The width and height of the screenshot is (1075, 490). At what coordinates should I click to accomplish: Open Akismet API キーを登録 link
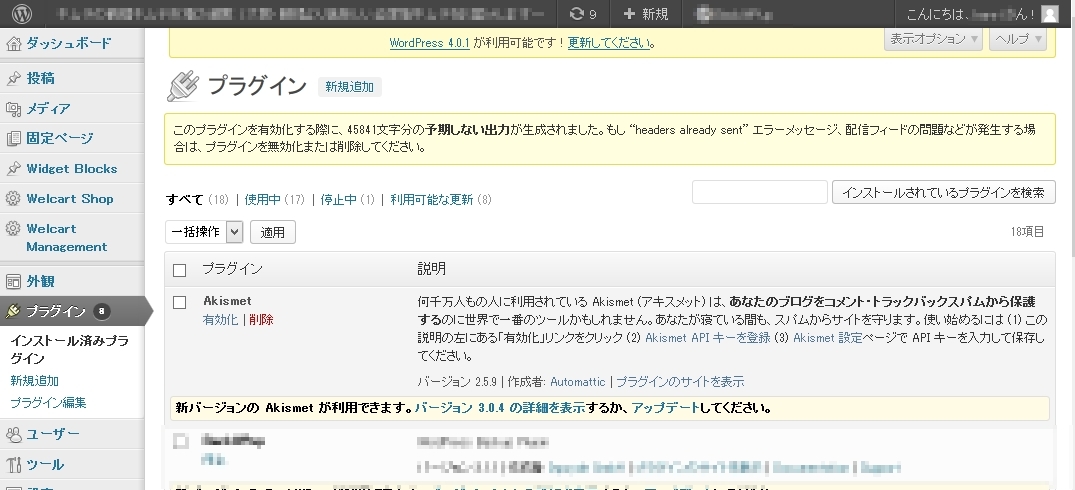(708, 338)
